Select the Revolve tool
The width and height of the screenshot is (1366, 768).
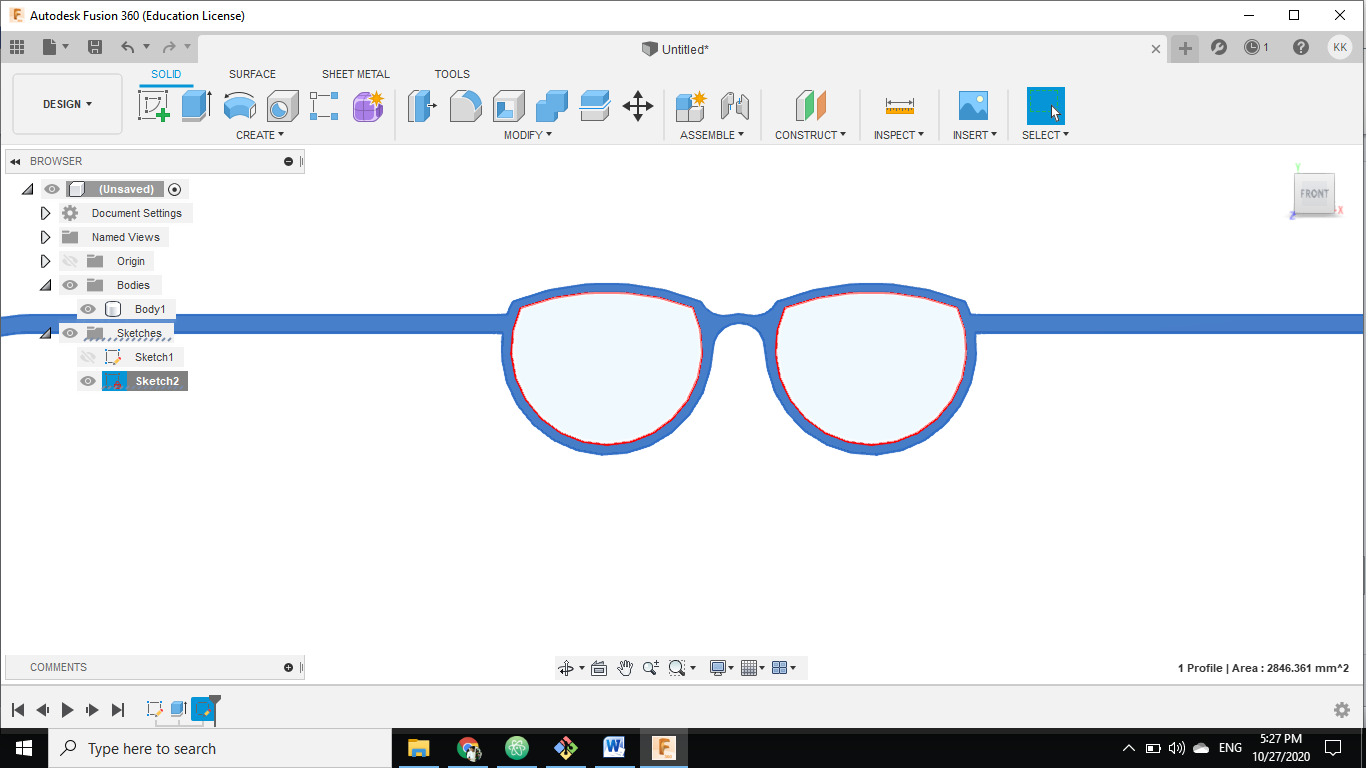click(239, 105)
